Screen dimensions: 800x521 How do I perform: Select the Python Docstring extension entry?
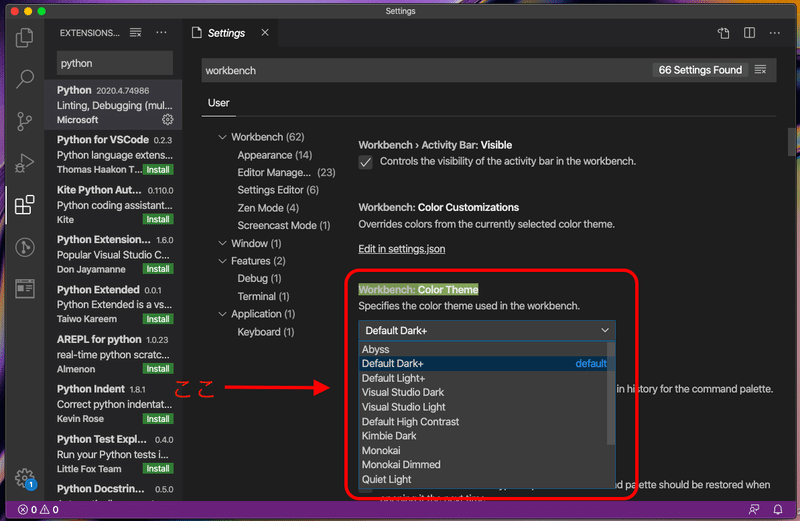(114, 490)
